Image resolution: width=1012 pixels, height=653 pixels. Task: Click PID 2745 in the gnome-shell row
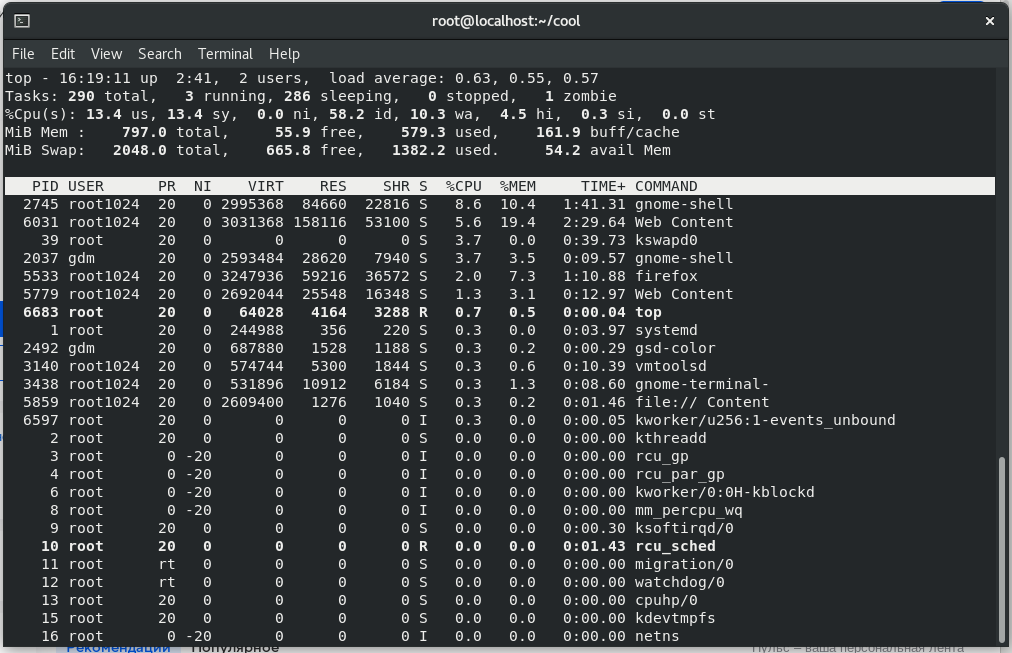coord(41,205)
